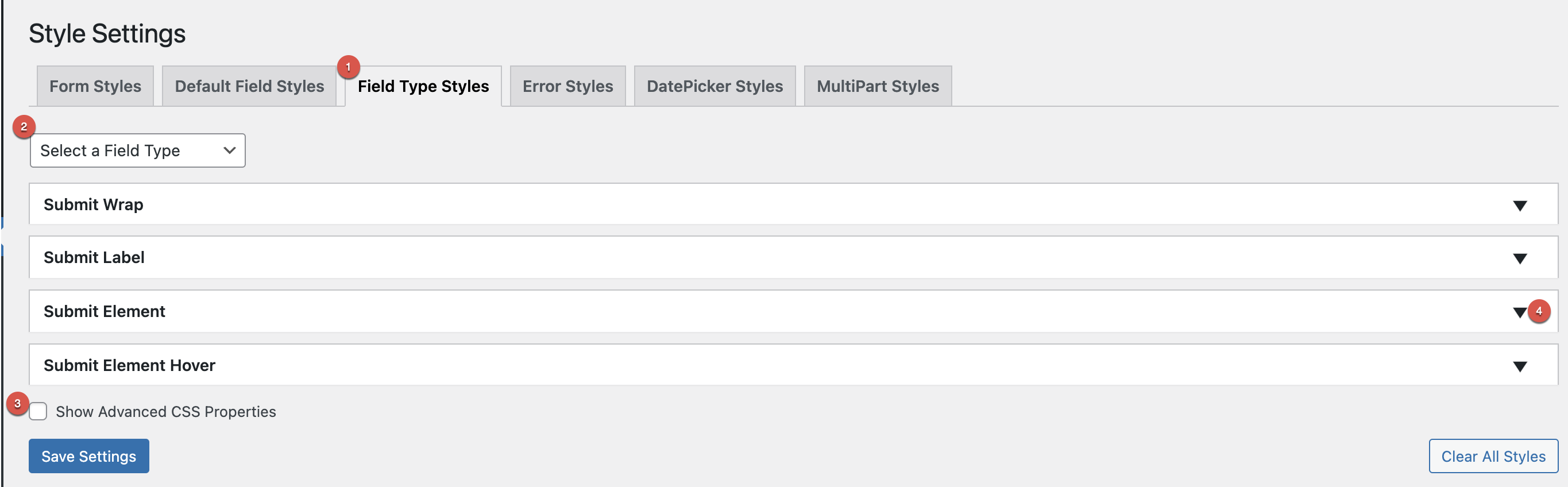Open the Select a Field Type dropdown
Screen dimensions: 1568x487
137,150
